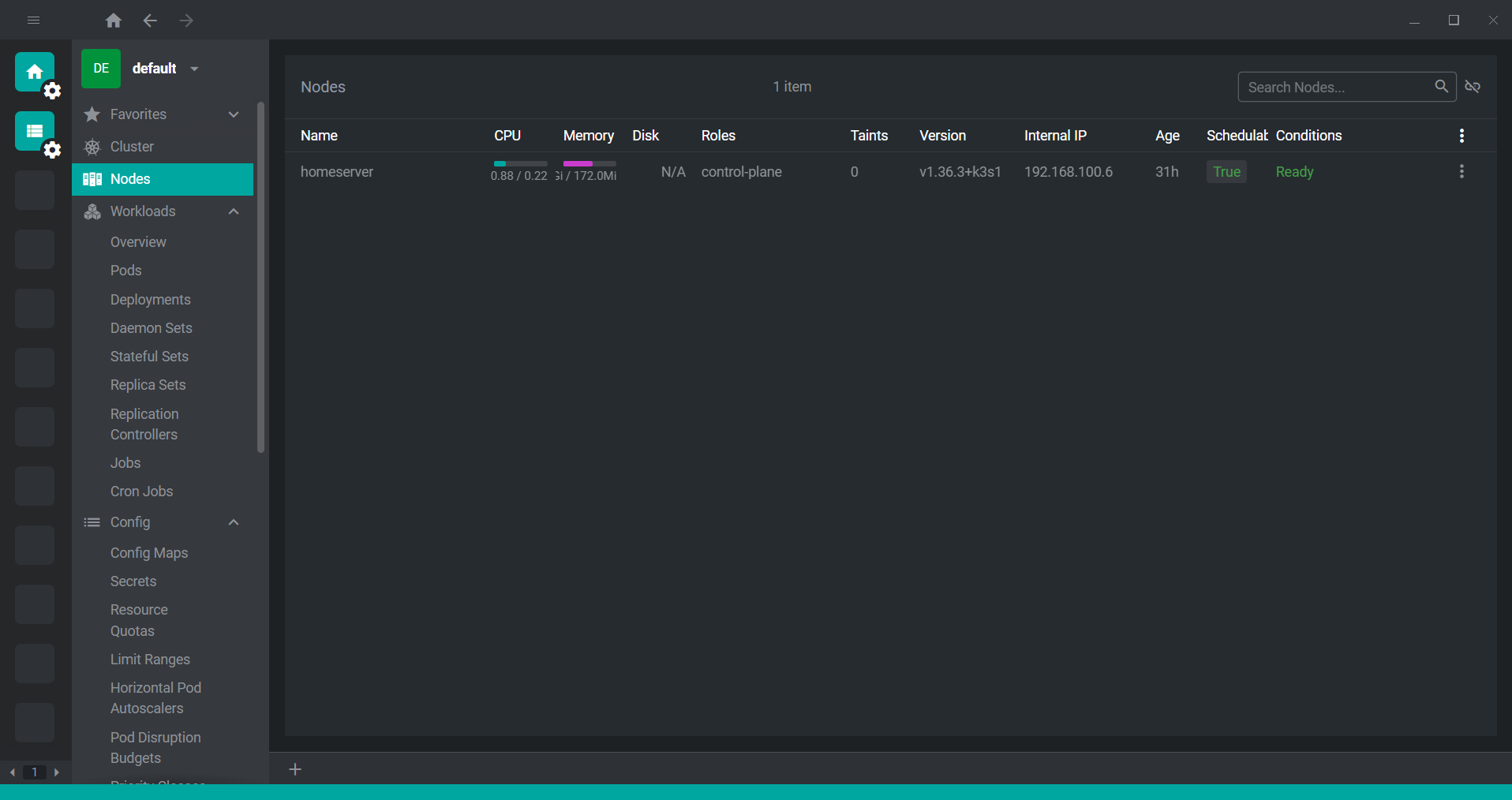Add a new dock tab with plus

[295, 769]
